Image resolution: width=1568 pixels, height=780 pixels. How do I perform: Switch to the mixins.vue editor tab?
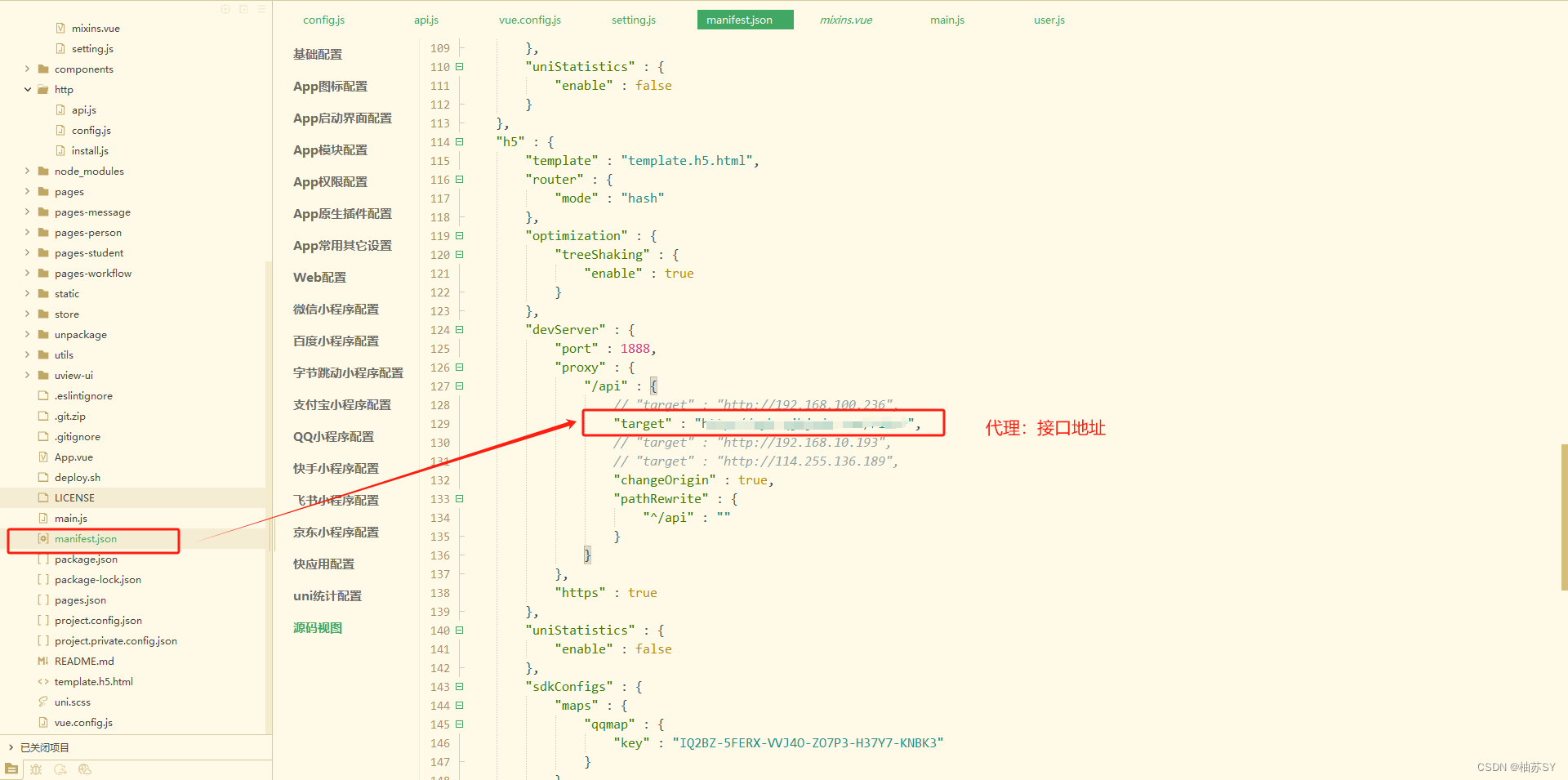click(846, 20)
